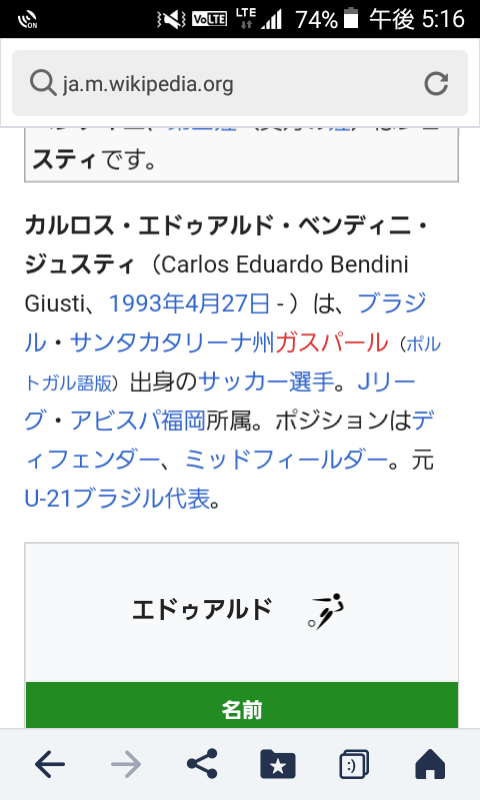Tap the soccer player pictogram
Viewport: 480px width, 800px height.
pyautogui.click(x=325, y=611)
